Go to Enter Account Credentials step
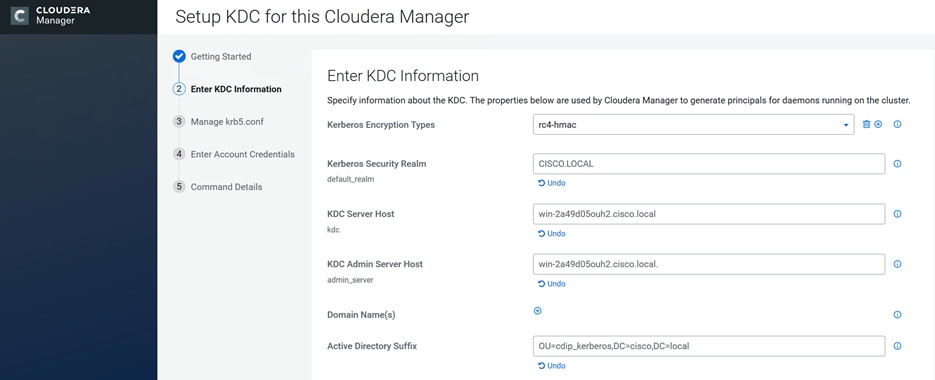The image size is (935, 380). [x=243, y=154]
